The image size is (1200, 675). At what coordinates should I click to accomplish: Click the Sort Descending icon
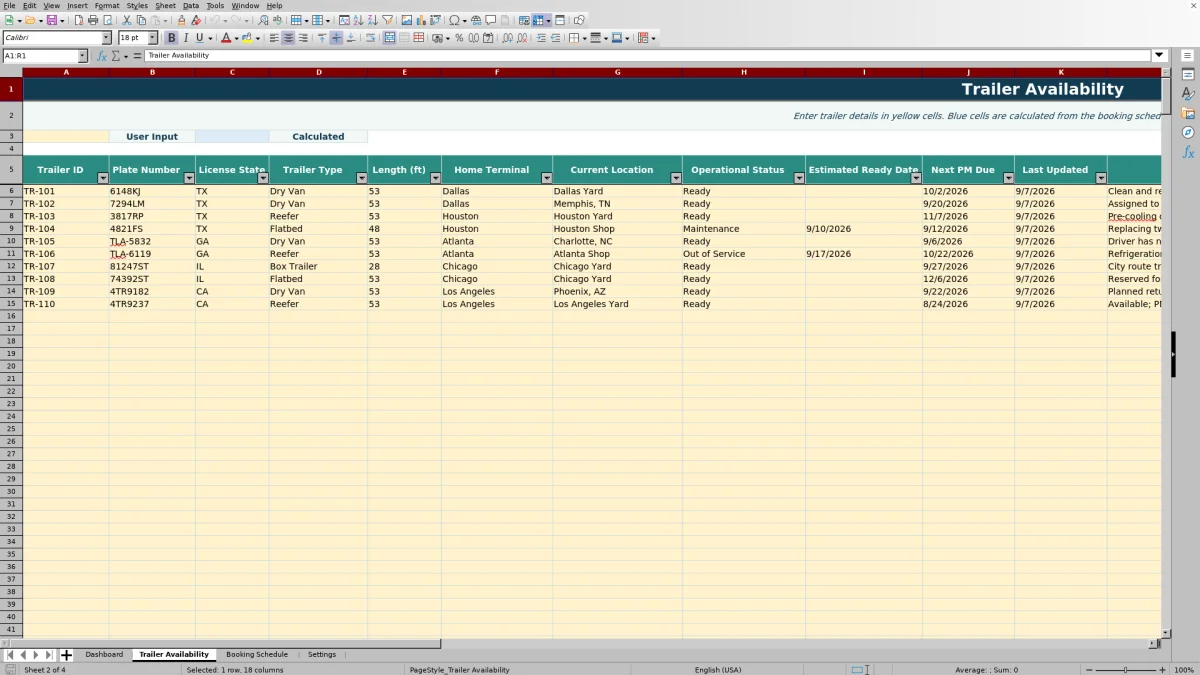pos(372,20)
